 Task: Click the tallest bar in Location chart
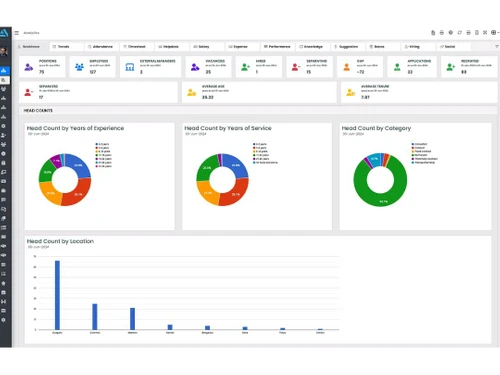57,295
